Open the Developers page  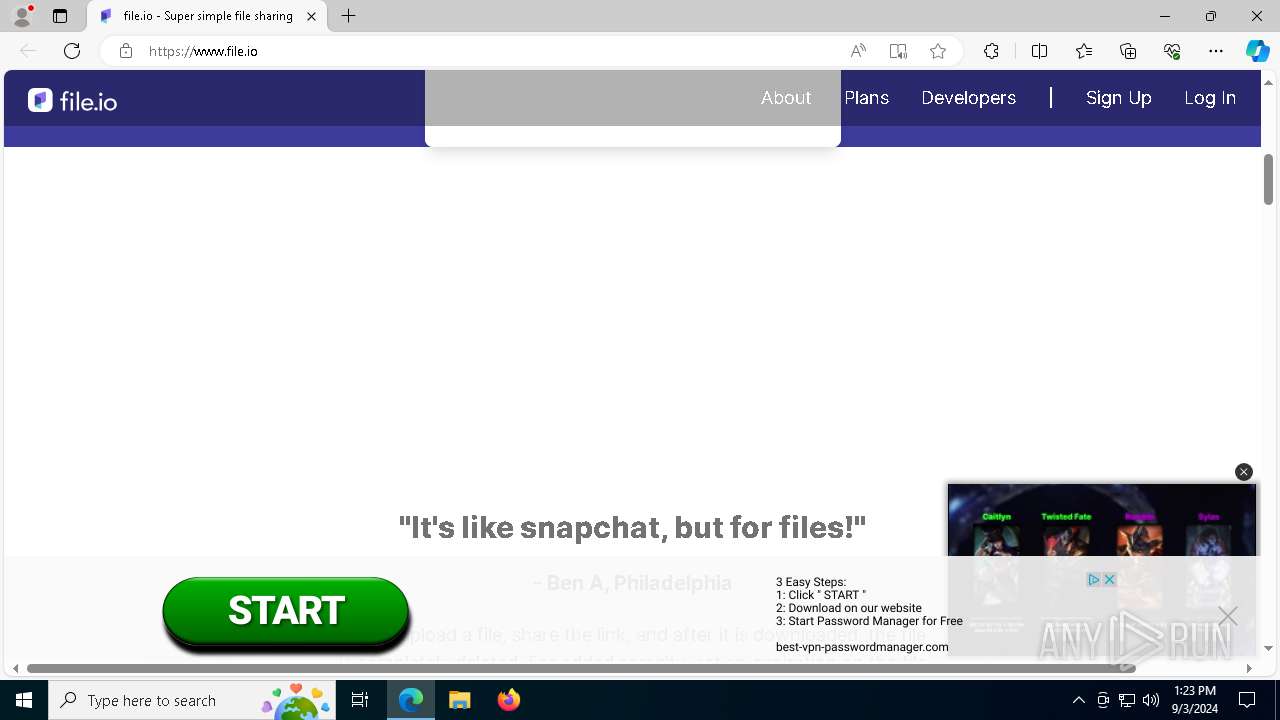(968, 98)
